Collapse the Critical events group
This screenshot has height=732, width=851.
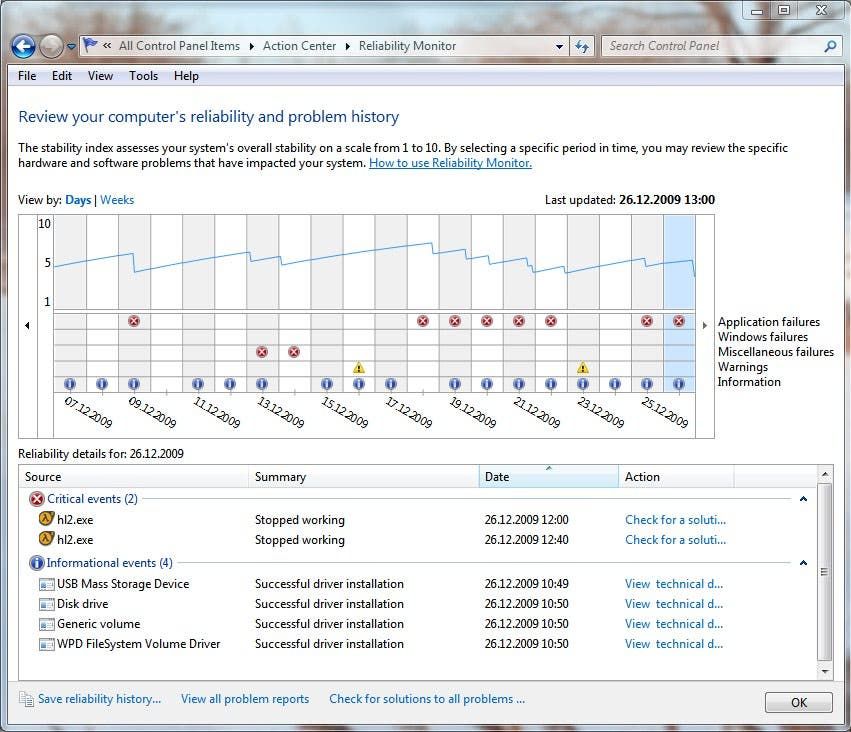click(803, 499)
